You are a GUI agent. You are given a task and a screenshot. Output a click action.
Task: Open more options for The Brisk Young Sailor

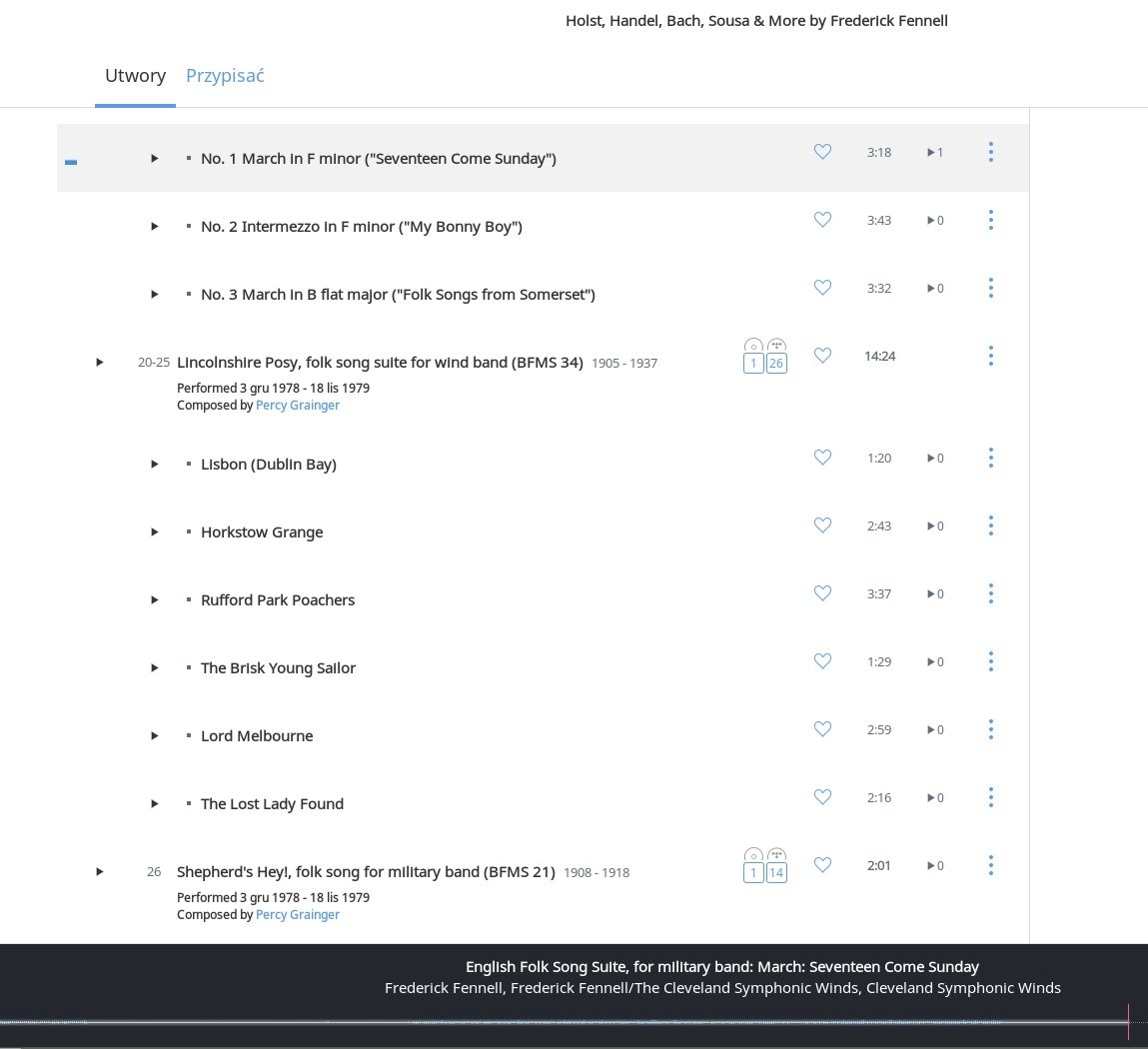pos(990,661)
